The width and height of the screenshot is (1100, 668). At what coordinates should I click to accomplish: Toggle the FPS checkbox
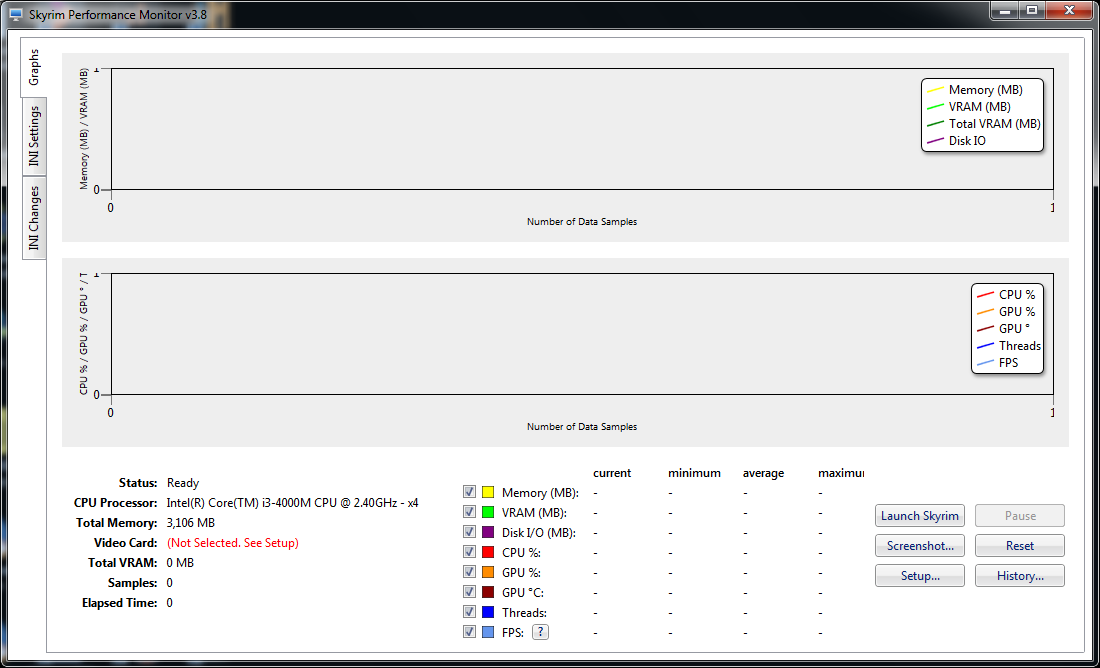point(469,632)
